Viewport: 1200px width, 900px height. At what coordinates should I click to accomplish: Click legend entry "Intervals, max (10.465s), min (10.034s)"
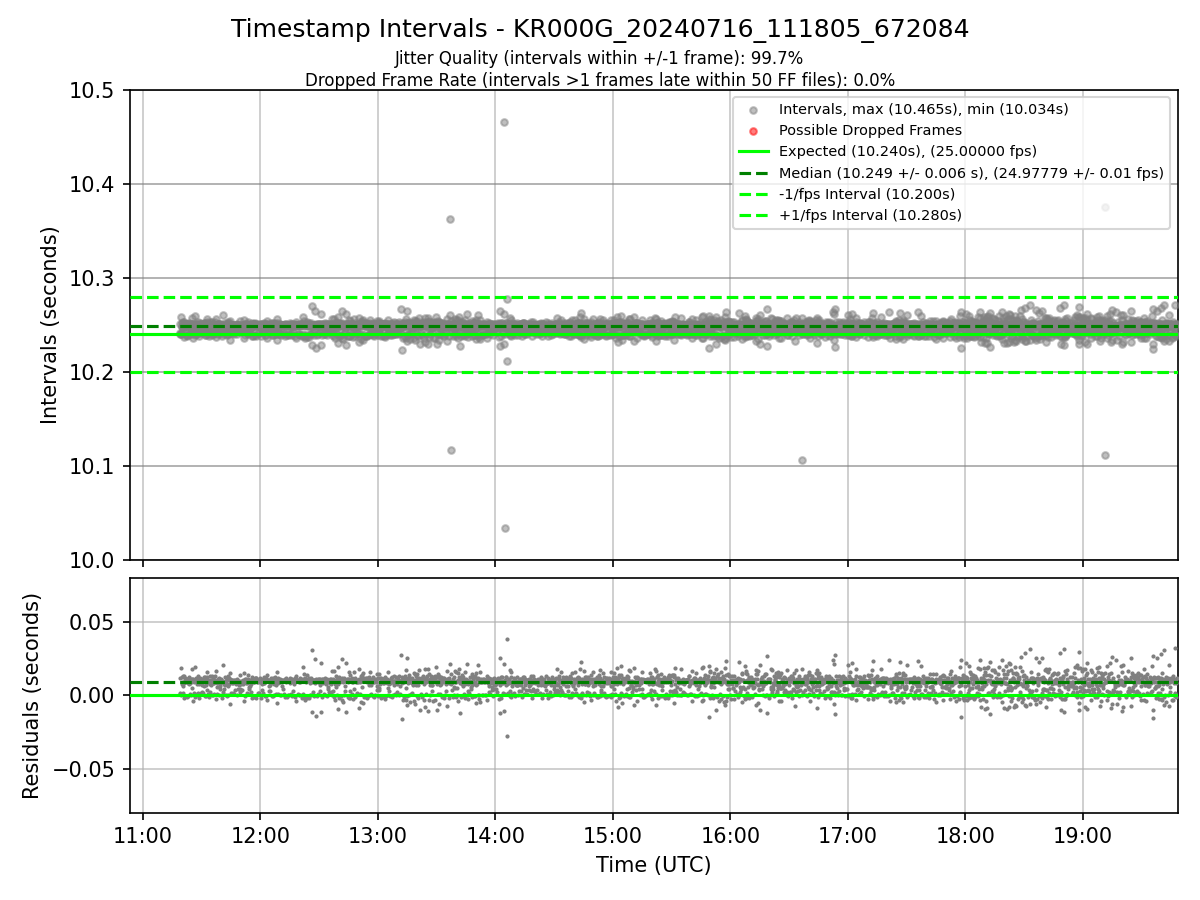tap(924, 109)
